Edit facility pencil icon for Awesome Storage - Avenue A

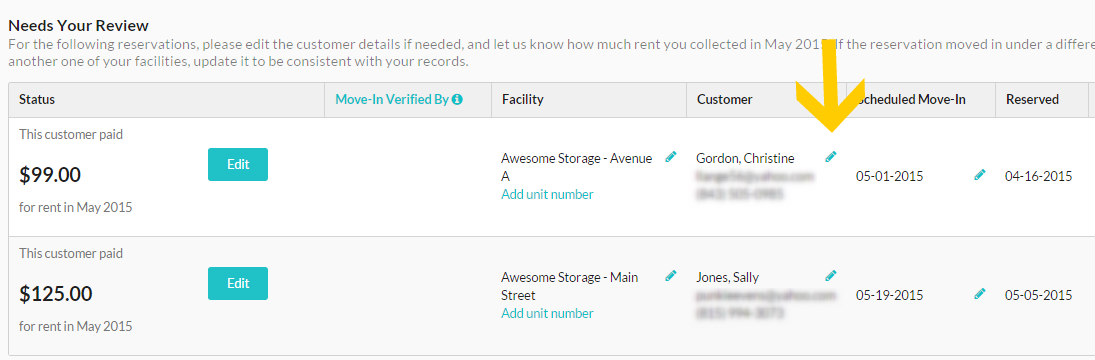[x=671, y=157]
